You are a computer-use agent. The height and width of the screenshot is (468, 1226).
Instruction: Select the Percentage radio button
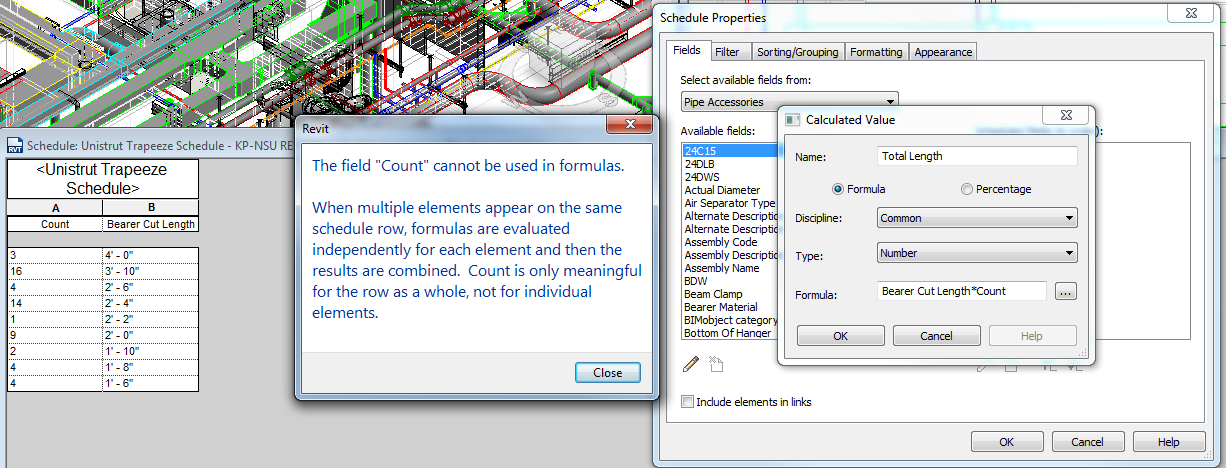966,189
